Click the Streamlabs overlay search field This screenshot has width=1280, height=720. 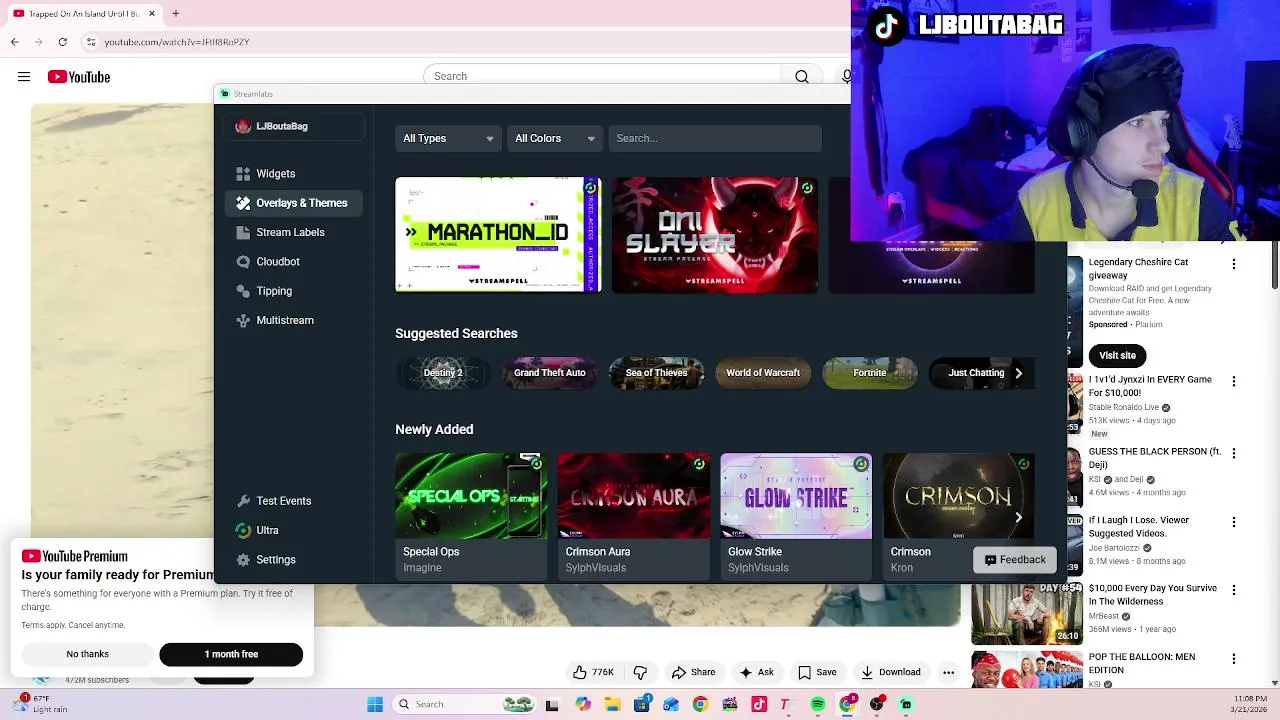pos(715,138)
